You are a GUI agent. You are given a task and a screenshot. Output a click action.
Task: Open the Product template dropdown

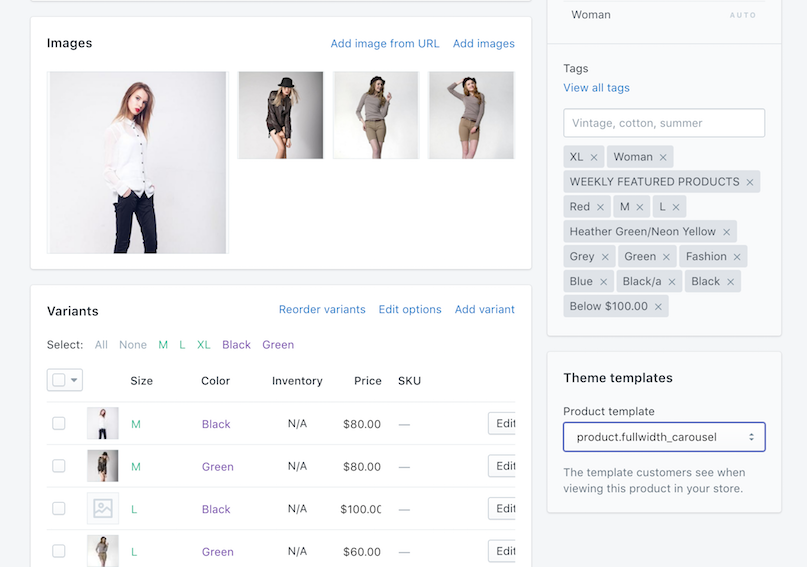664,437
